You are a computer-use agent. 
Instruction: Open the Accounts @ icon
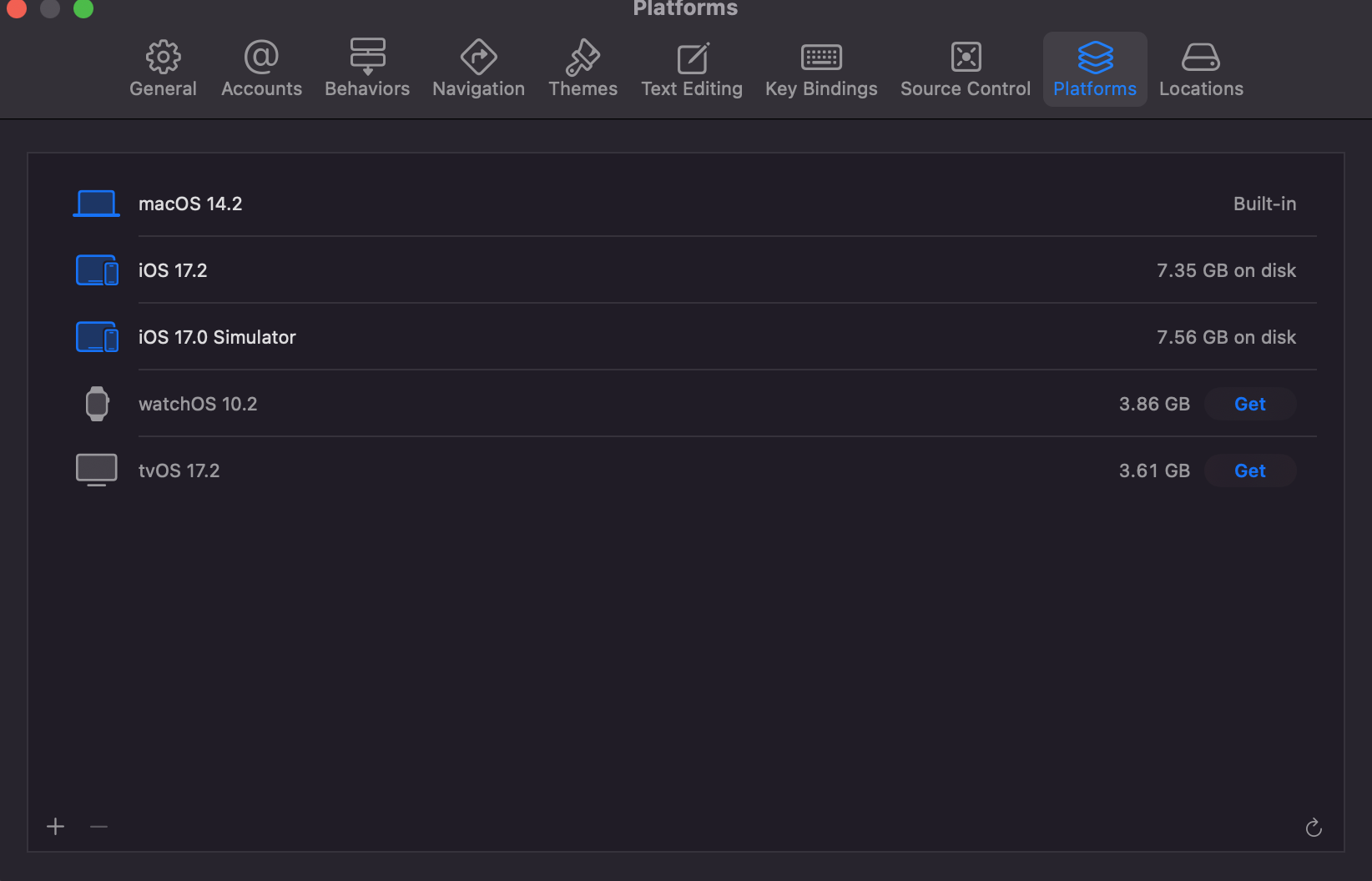(261, 57)
